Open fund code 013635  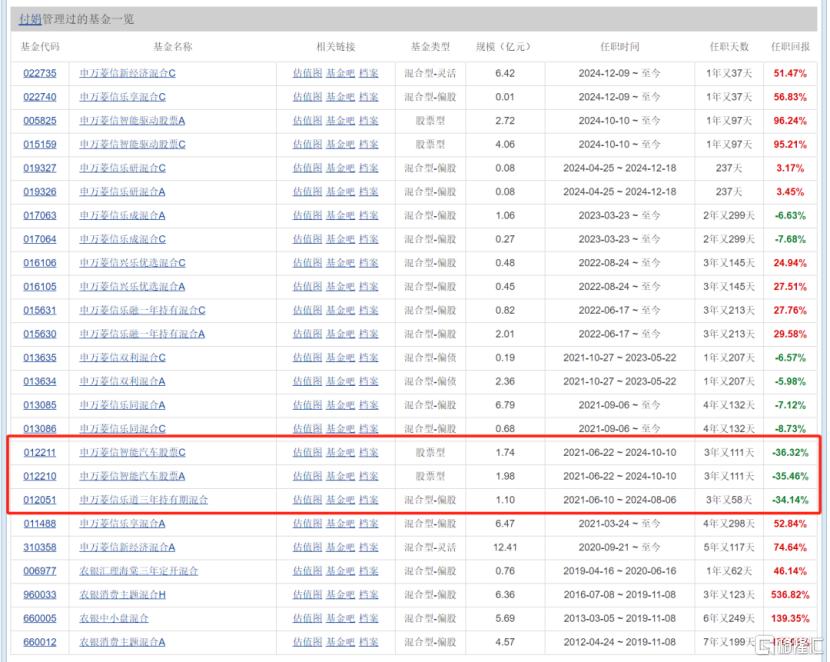(40, 358)
